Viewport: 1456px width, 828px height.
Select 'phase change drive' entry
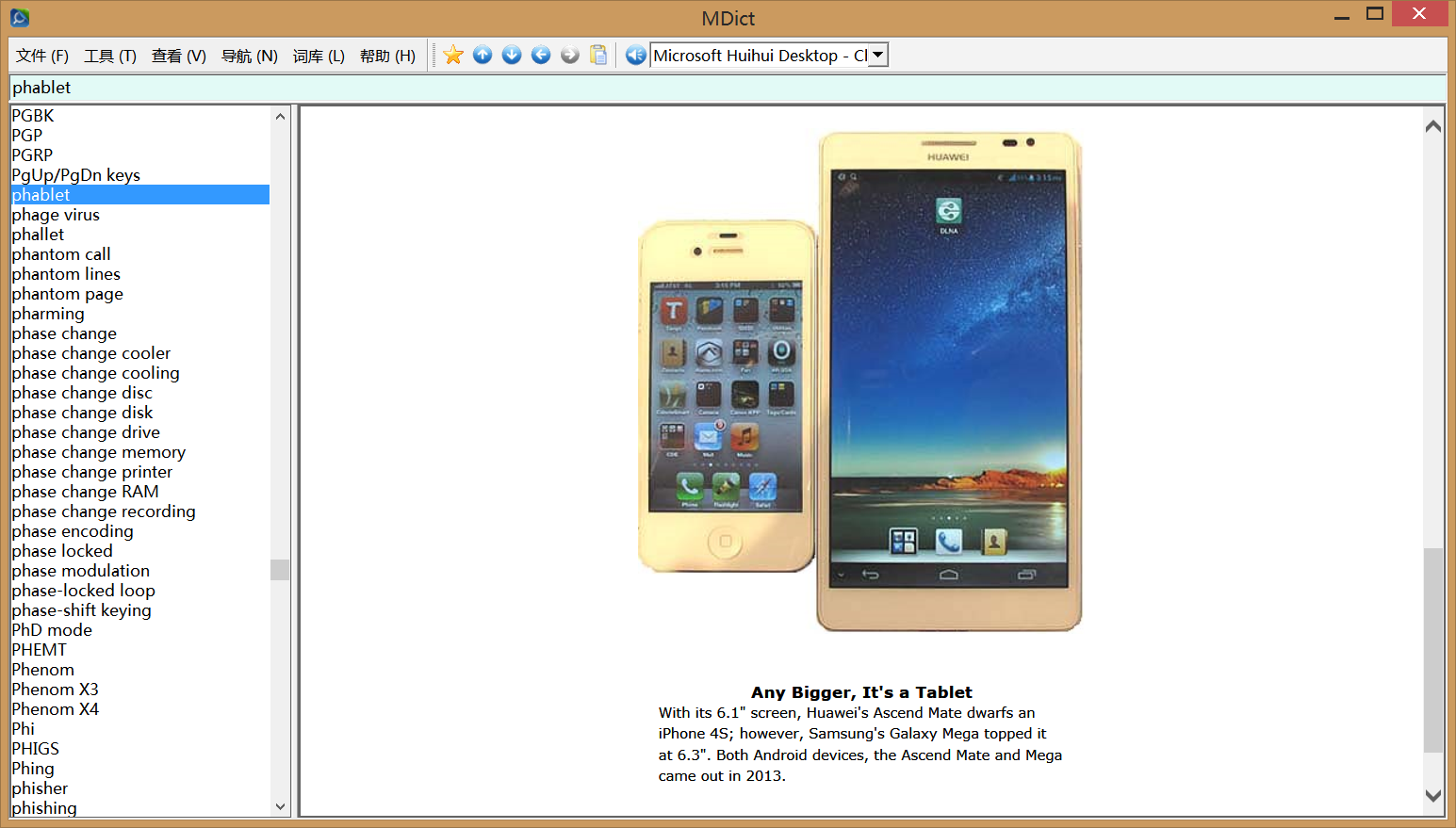click(x=86, y=432)
